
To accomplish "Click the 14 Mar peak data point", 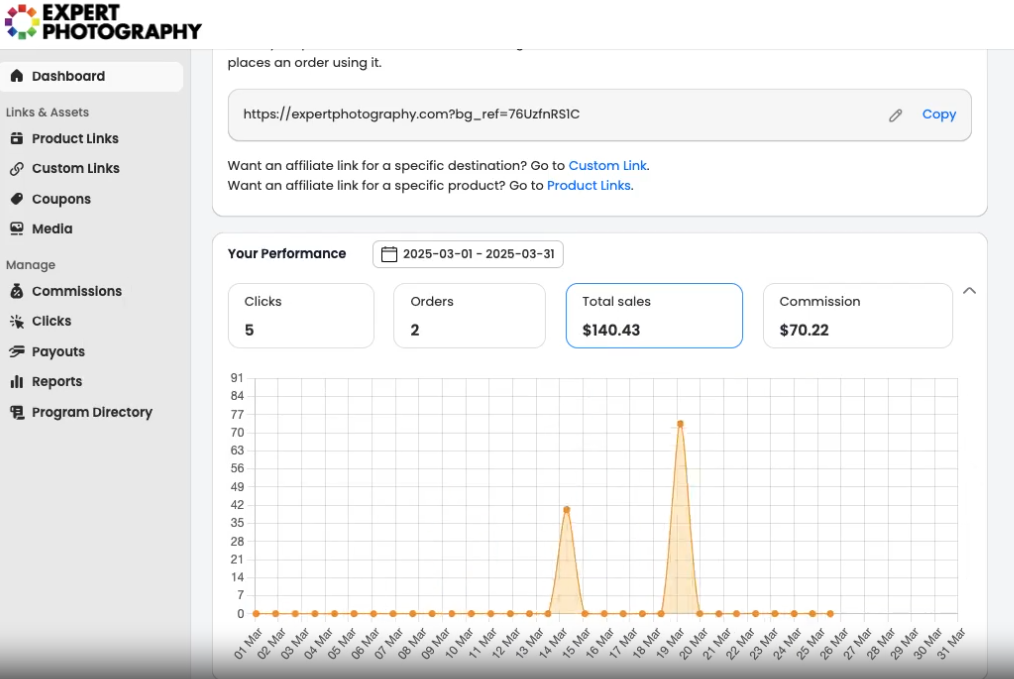I will pos(566,510).
